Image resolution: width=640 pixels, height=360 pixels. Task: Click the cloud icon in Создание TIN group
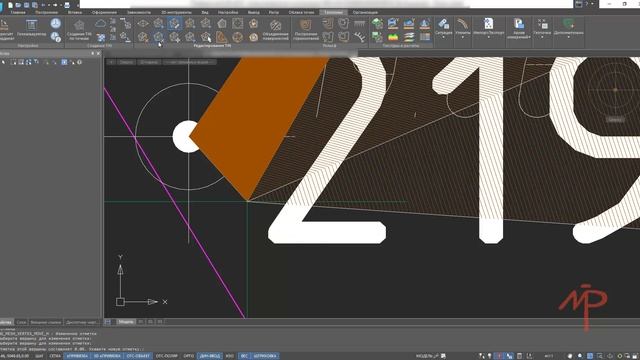coord(100,23)
